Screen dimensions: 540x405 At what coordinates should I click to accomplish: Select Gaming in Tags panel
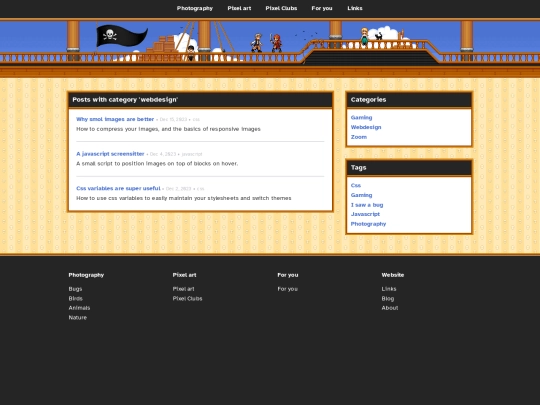[x=361, y=195]
